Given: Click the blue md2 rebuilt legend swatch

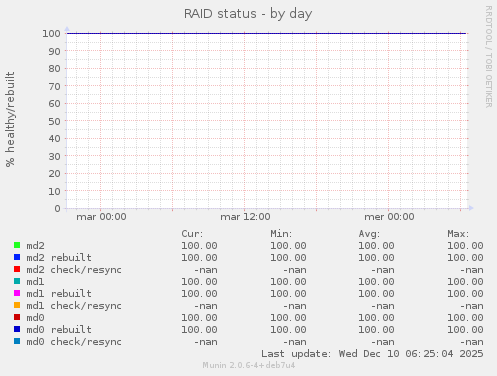Looking at the screenshot, I should [x=17, y=257].
